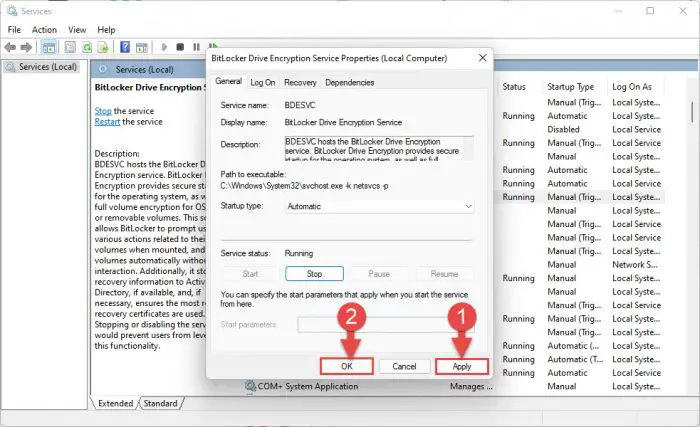Toggle the Show/Hide Action Pane toolbar icon

(x=142, y=47)
